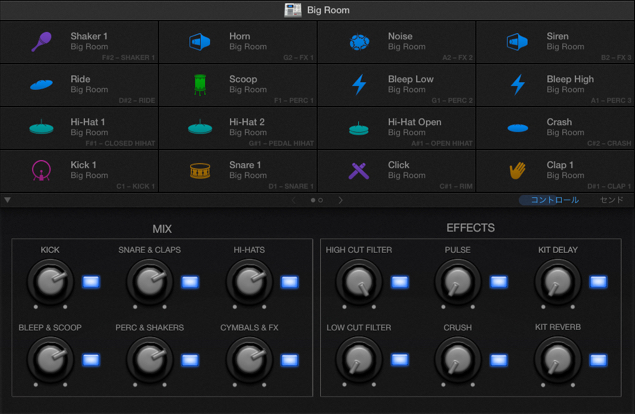Select the Hi-Hat Open icon
Screen dimensions: 635x414
[359, 128]
